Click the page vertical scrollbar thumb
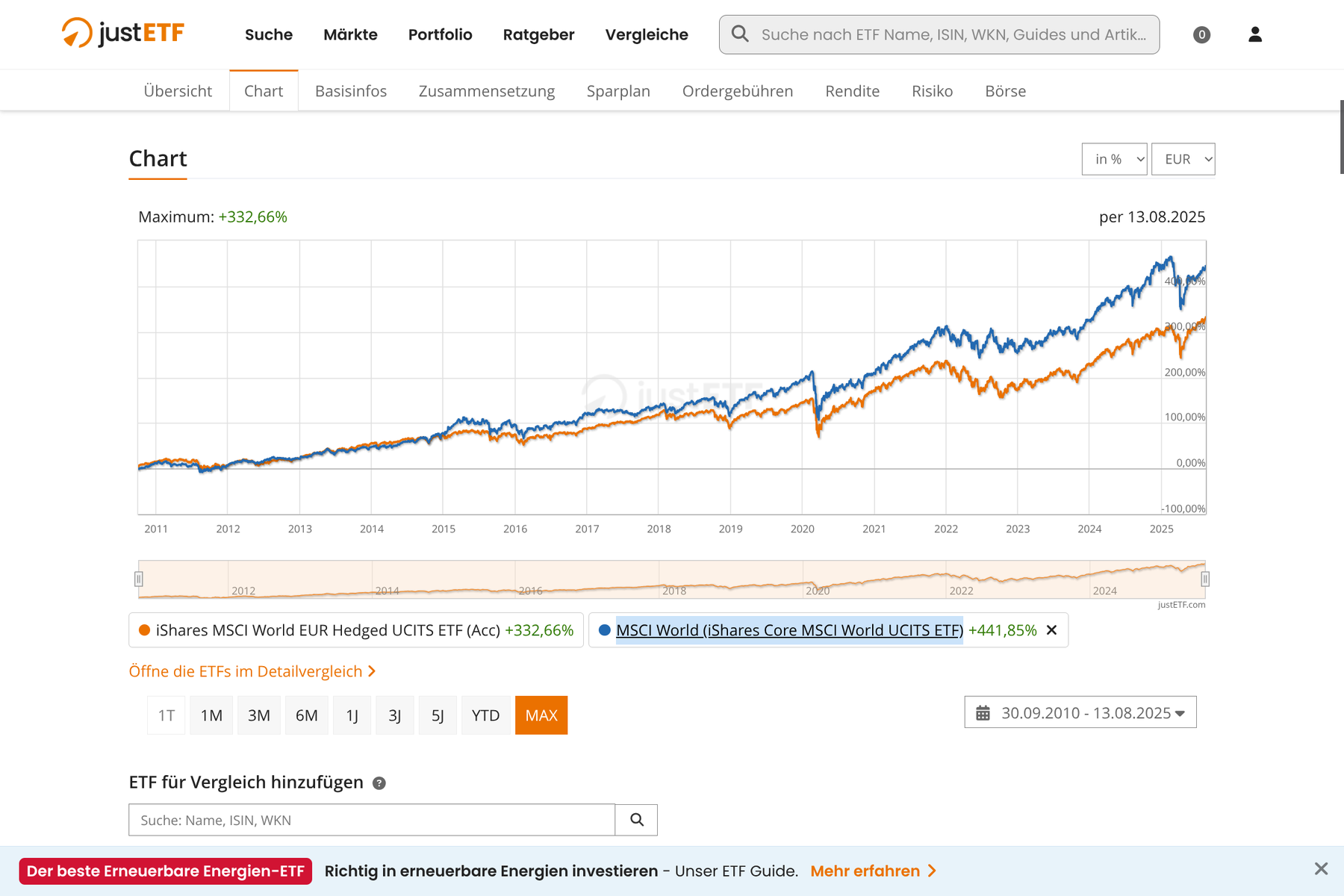Screen dimensions: 1344x896 click(1341, 137)
